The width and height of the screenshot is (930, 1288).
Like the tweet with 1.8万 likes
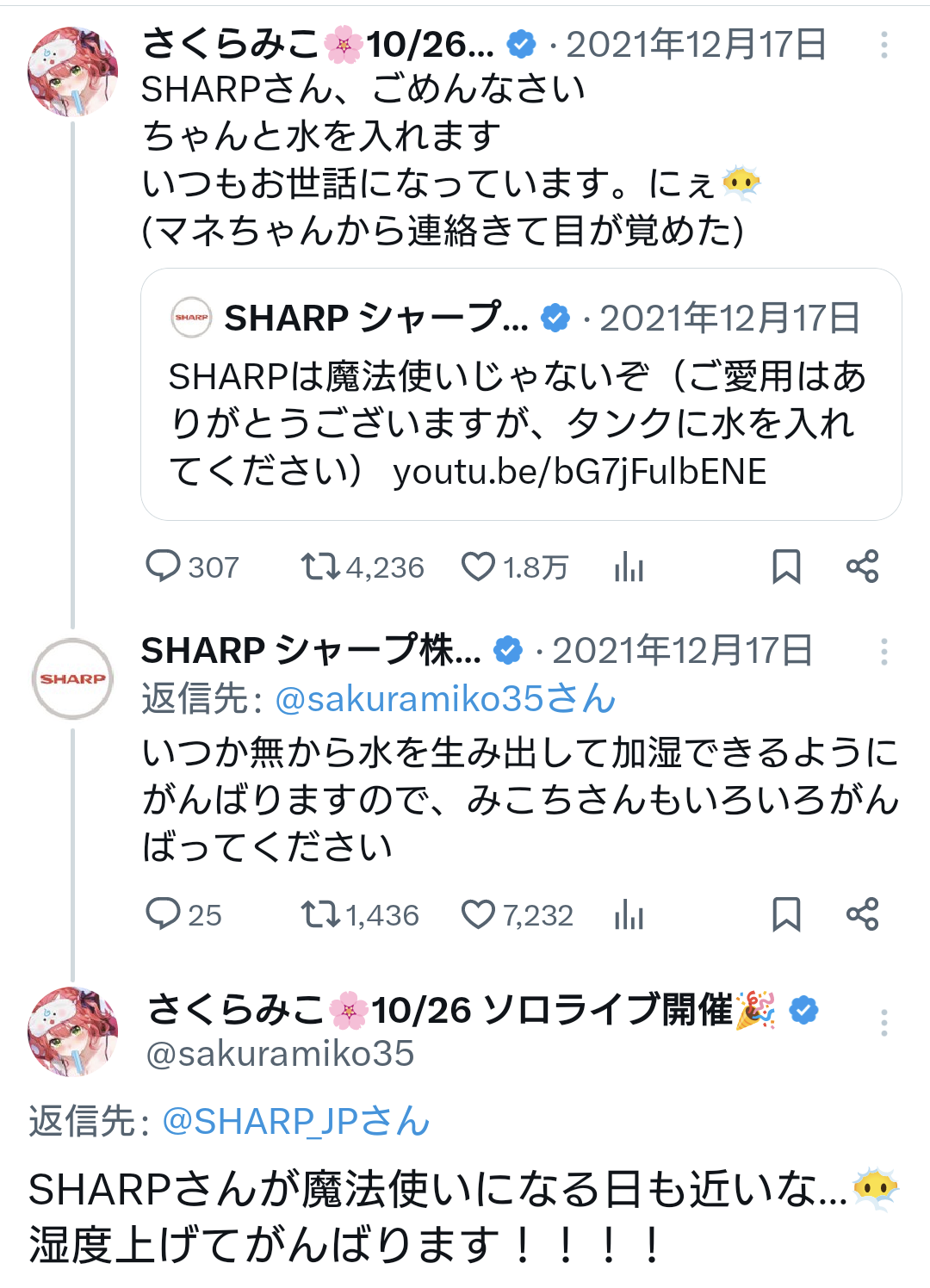479,567
